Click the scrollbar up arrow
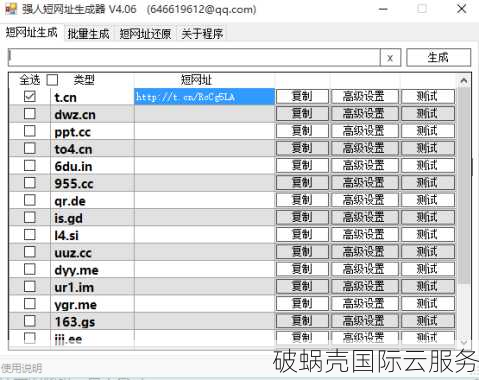Image resolution: width=479 pixels, height=380 pixels. pyautogui.click(x=464, y=81)
